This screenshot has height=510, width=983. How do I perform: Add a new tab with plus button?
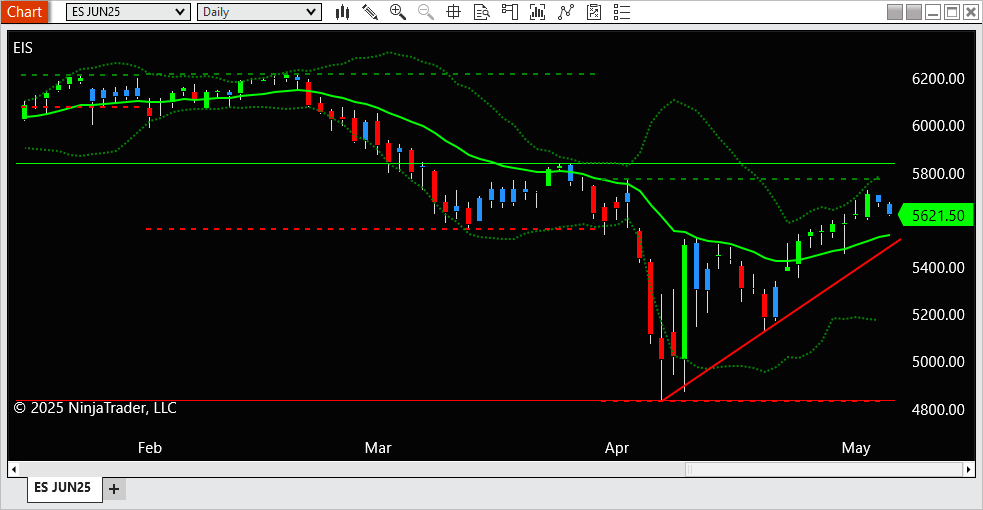click(x=113, y=489)
